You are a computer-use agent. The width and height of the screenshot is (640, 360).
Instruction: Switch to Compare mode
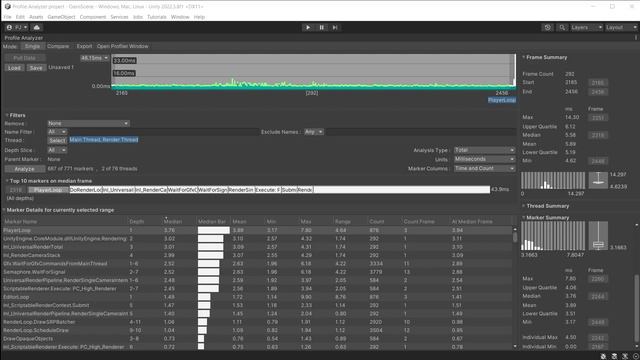58,47
